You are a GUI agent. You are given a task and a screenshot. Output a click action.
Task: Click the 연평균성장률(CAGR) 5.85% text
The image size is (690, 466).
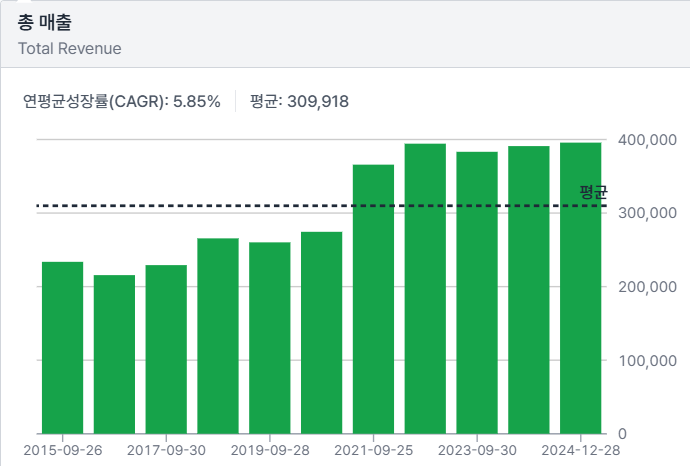click(121, 101)
